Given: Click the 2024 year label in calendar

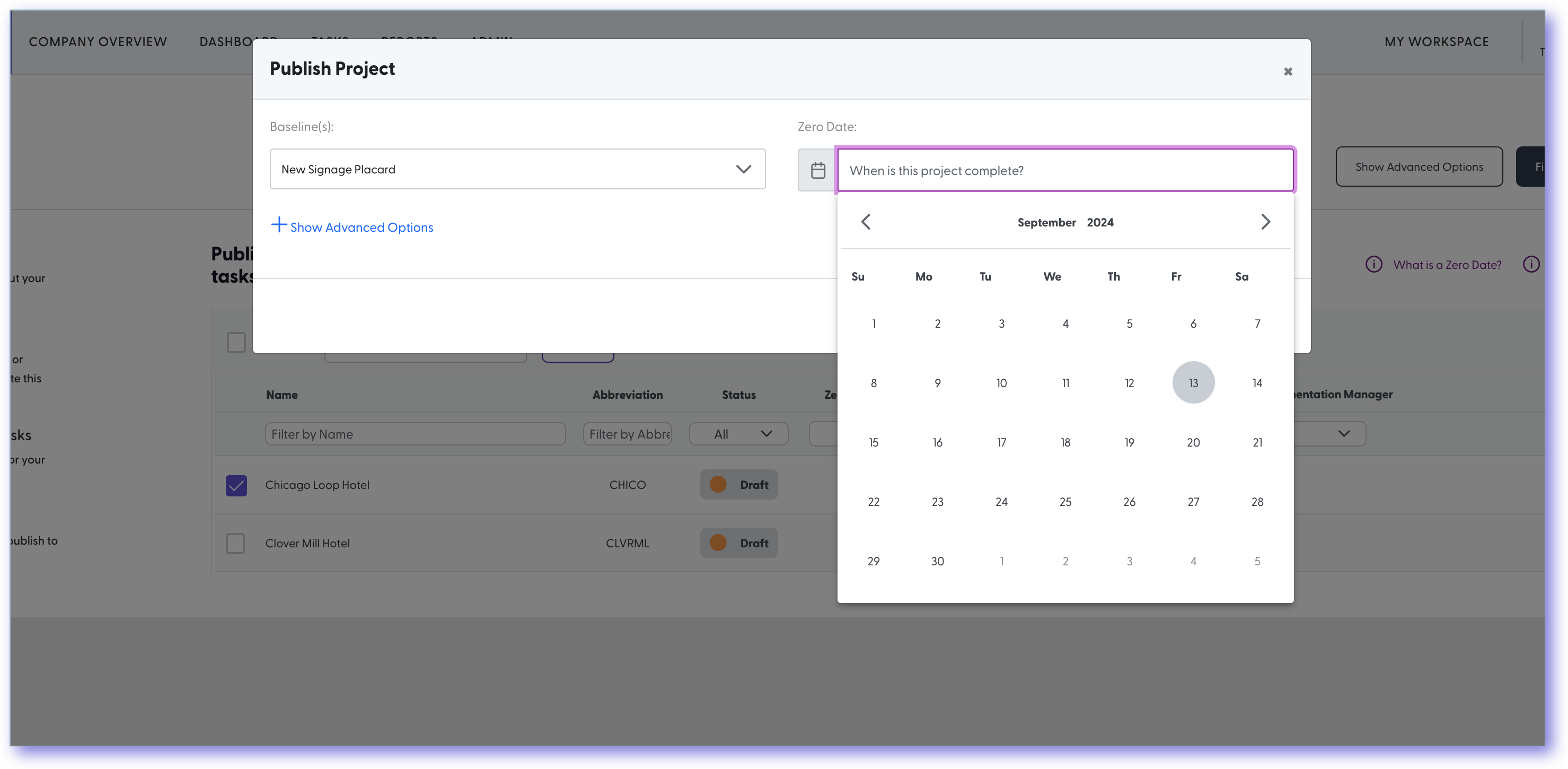Looking at the screenshot, I should click(x=1100, y=223).
